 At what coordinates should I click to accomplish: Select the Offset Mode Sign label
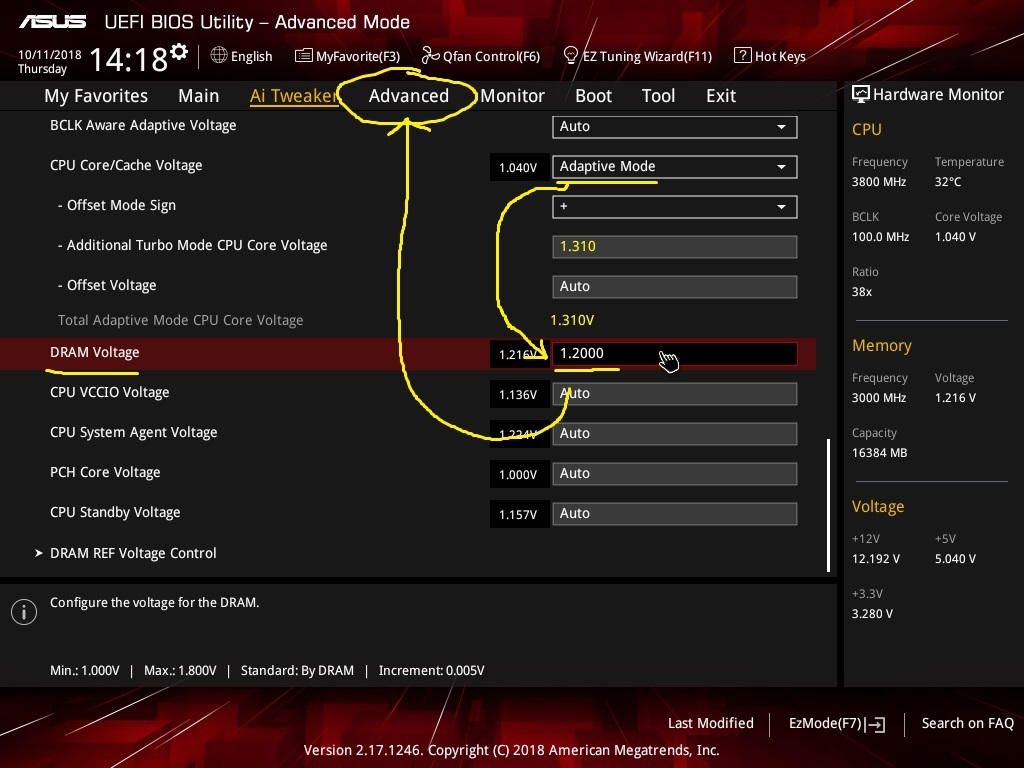click(117, 206)
